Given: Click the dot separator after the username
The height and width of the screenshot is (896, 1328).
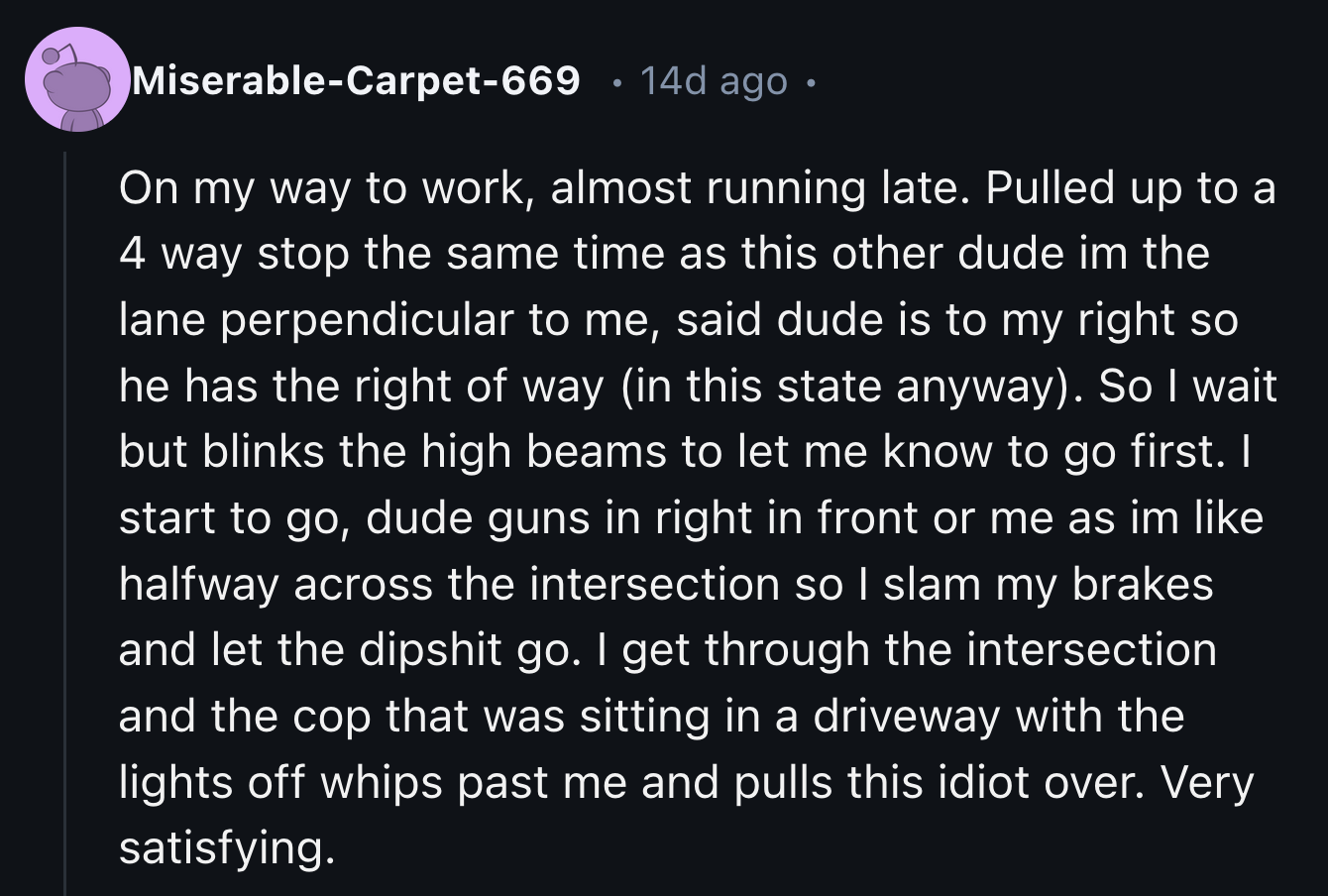Looking at the screenshot, I should click(x=615, y=82).
